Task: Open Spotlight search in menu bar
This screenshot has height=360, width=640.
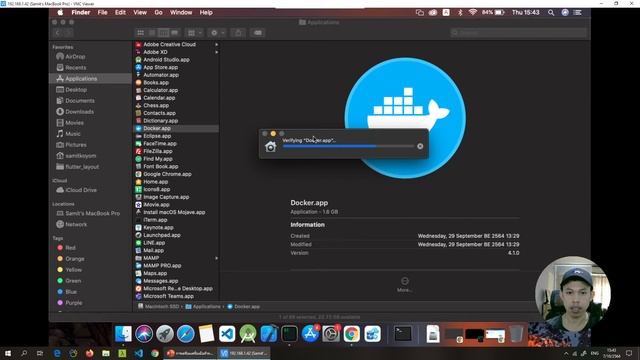Action: [551, 13]
